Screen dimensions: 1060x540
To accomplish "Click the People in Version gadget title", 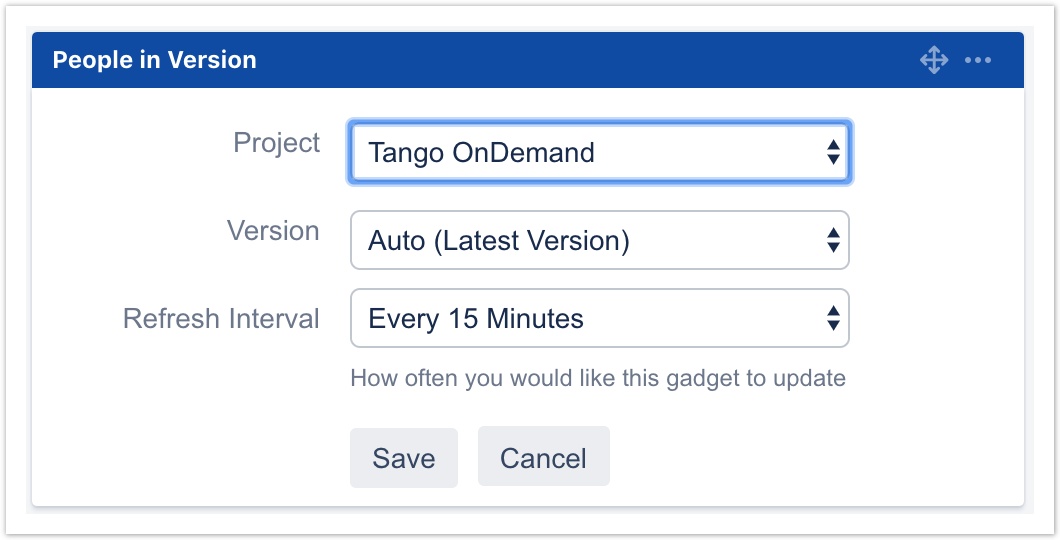I will click(154, 60).
